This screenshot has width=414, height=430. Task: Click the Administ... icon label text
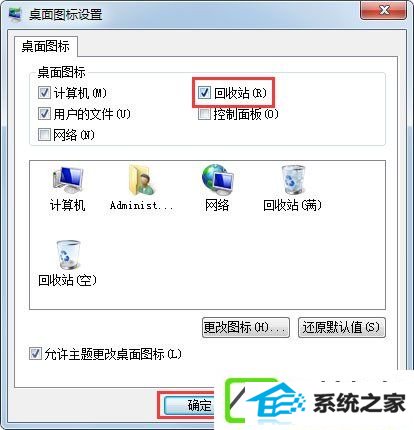(x=142, y=205)
